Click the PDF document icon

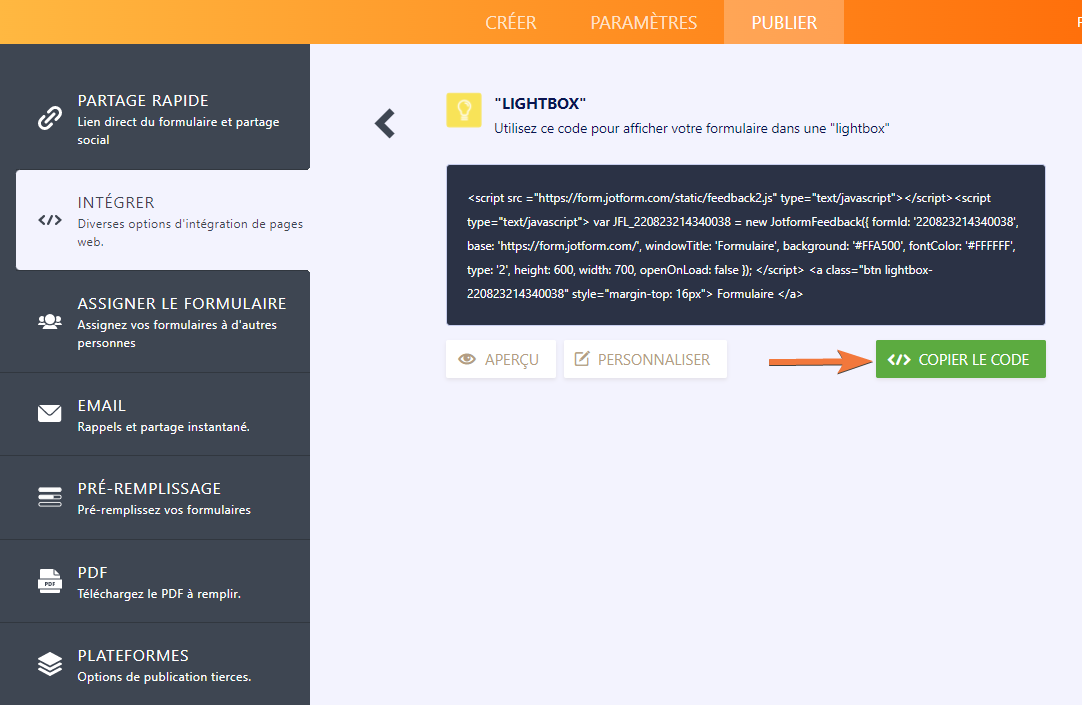(x=50, y=581)
